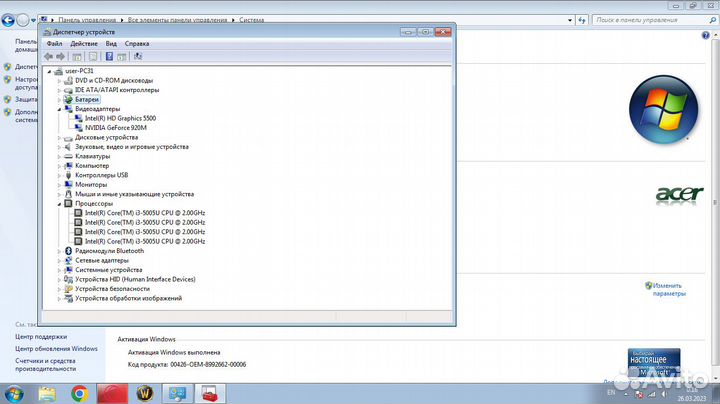The width and height of the screenshot is (720, 404).
Task: Expand Дисковые устройства node
Action: point(59,138)
